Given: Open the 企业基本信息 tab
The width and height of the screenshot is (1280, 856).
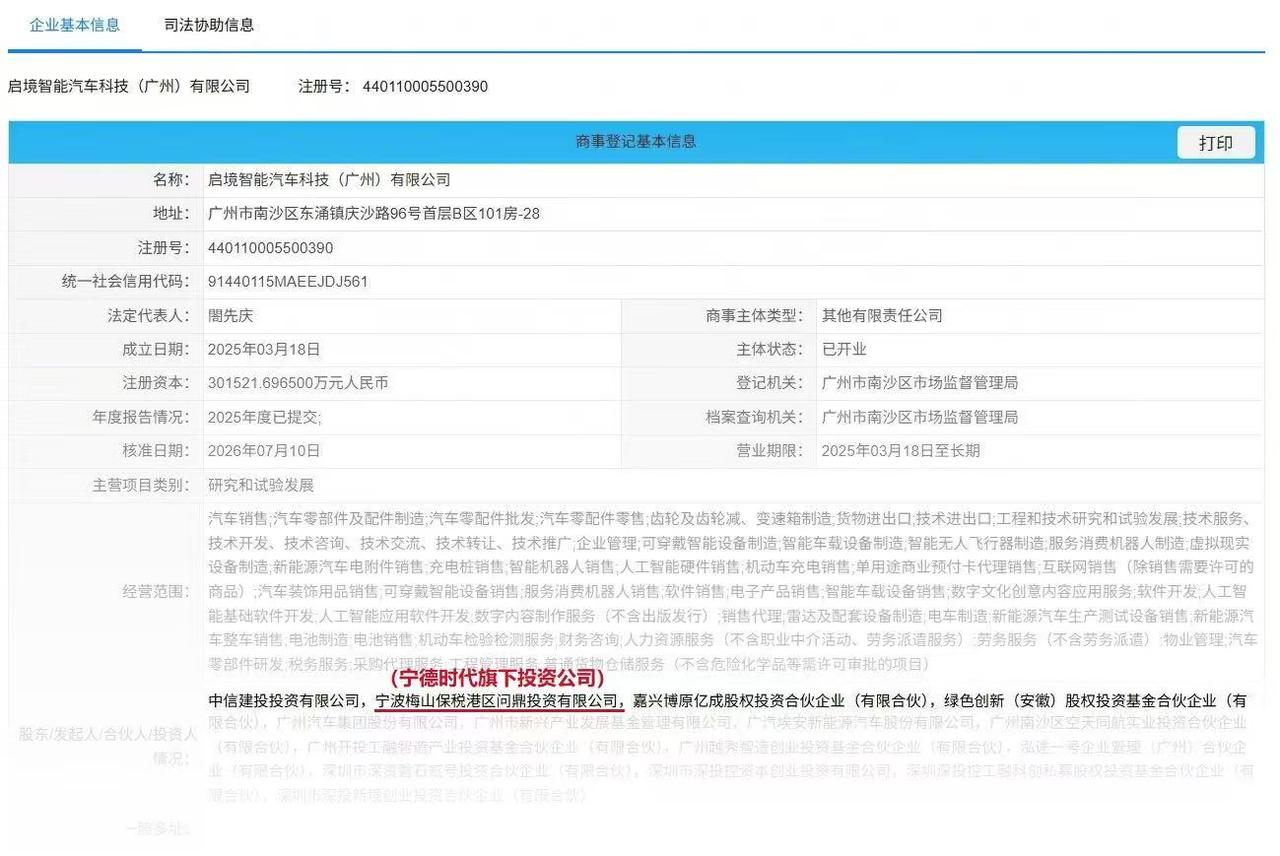Looking at the screenshot, I should pos(75,25).
